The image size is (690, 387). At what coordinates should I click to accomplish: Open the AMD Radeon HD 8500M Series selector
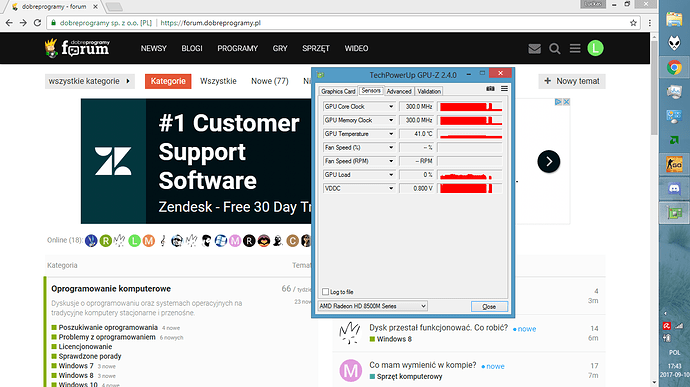373,306
